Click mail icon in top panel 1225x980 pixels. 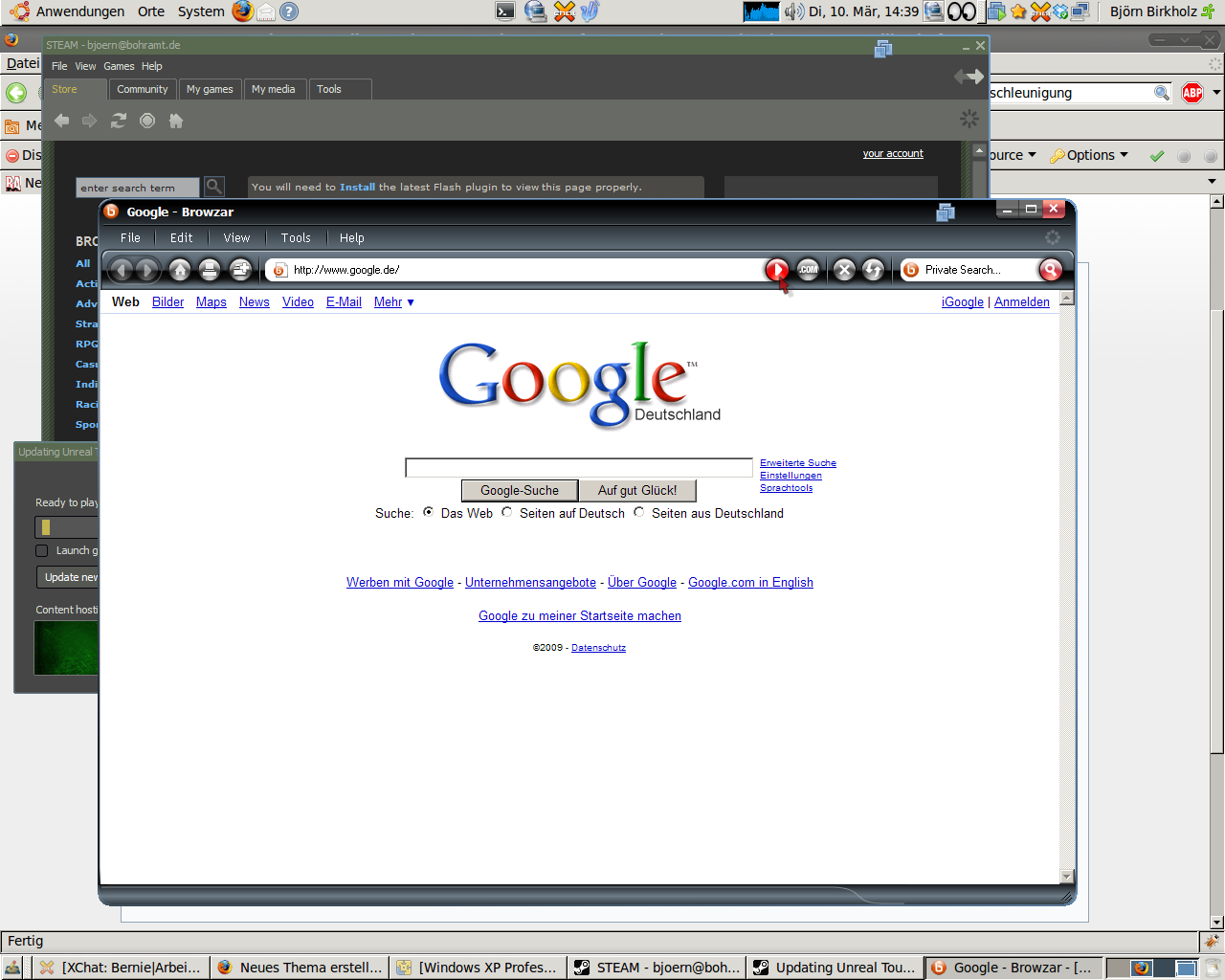click(266, 11)
